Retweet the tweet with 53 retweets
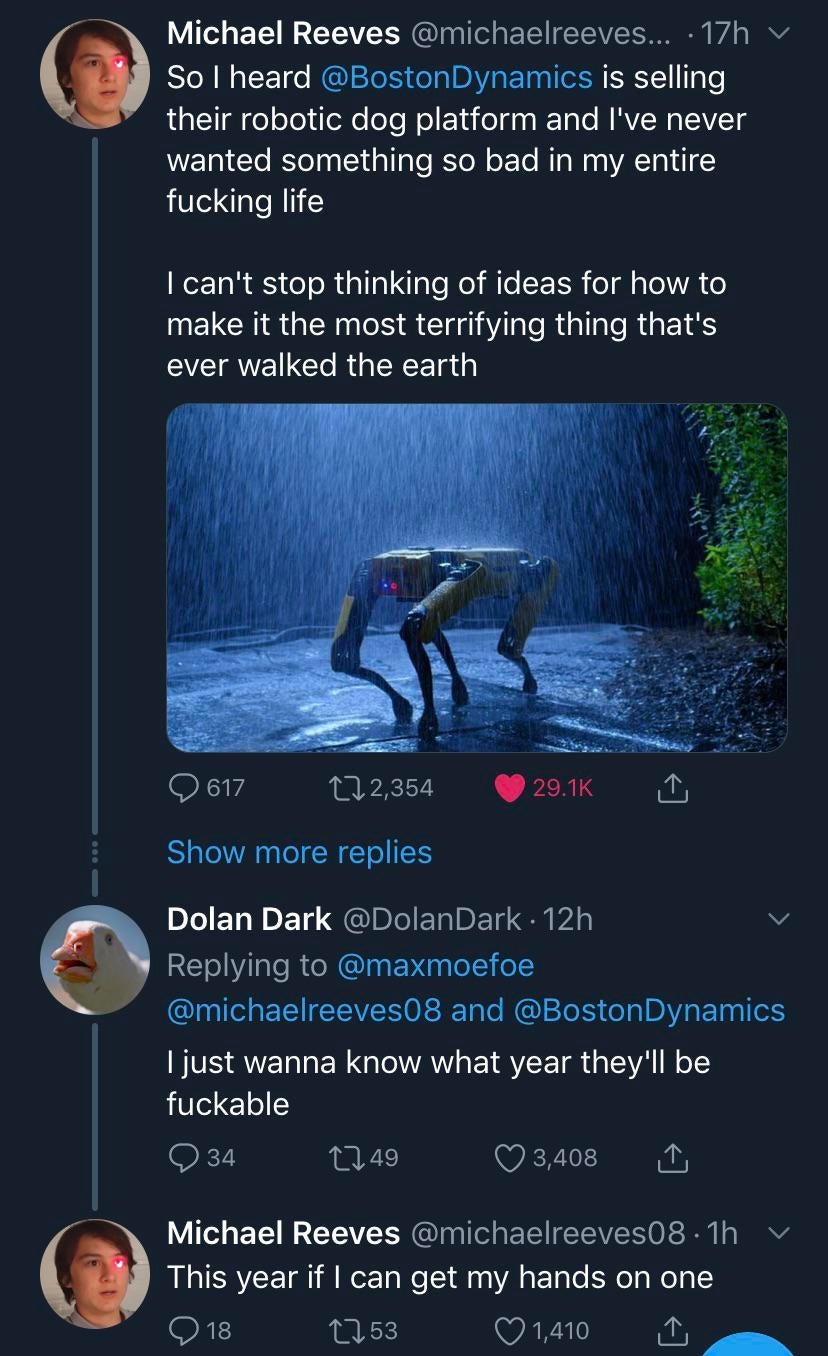Screen dimensions: 828x1356 click(x=345, y=1330)
